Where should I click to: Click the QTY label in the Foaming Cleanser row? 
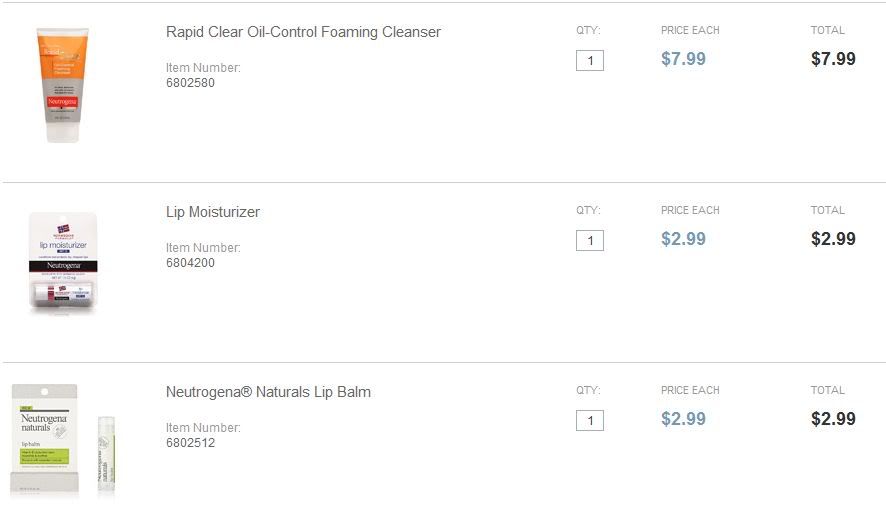coord(588,30)
